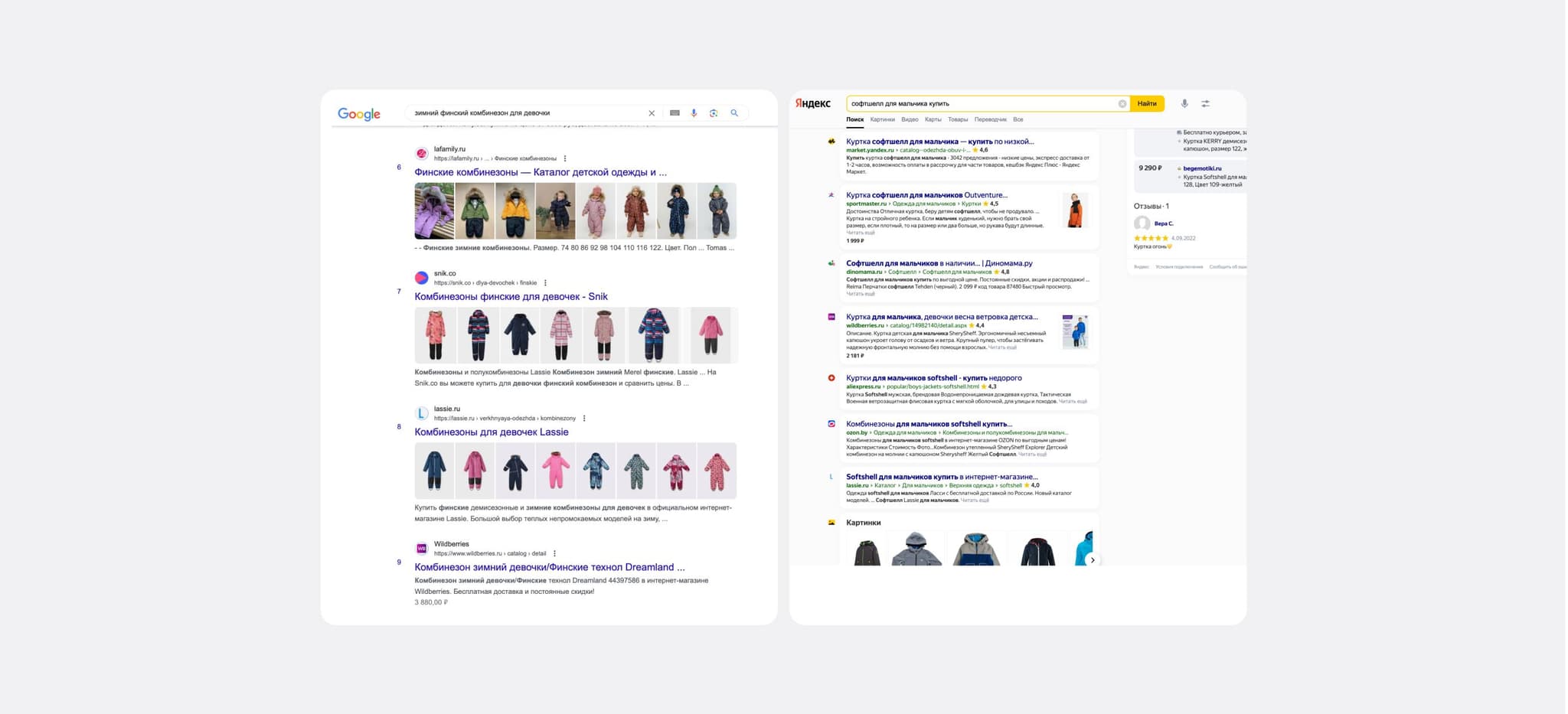Clear the Google search query with X
The width and height of the screenshot is (1568, 714).
click(x=652, y=113)
